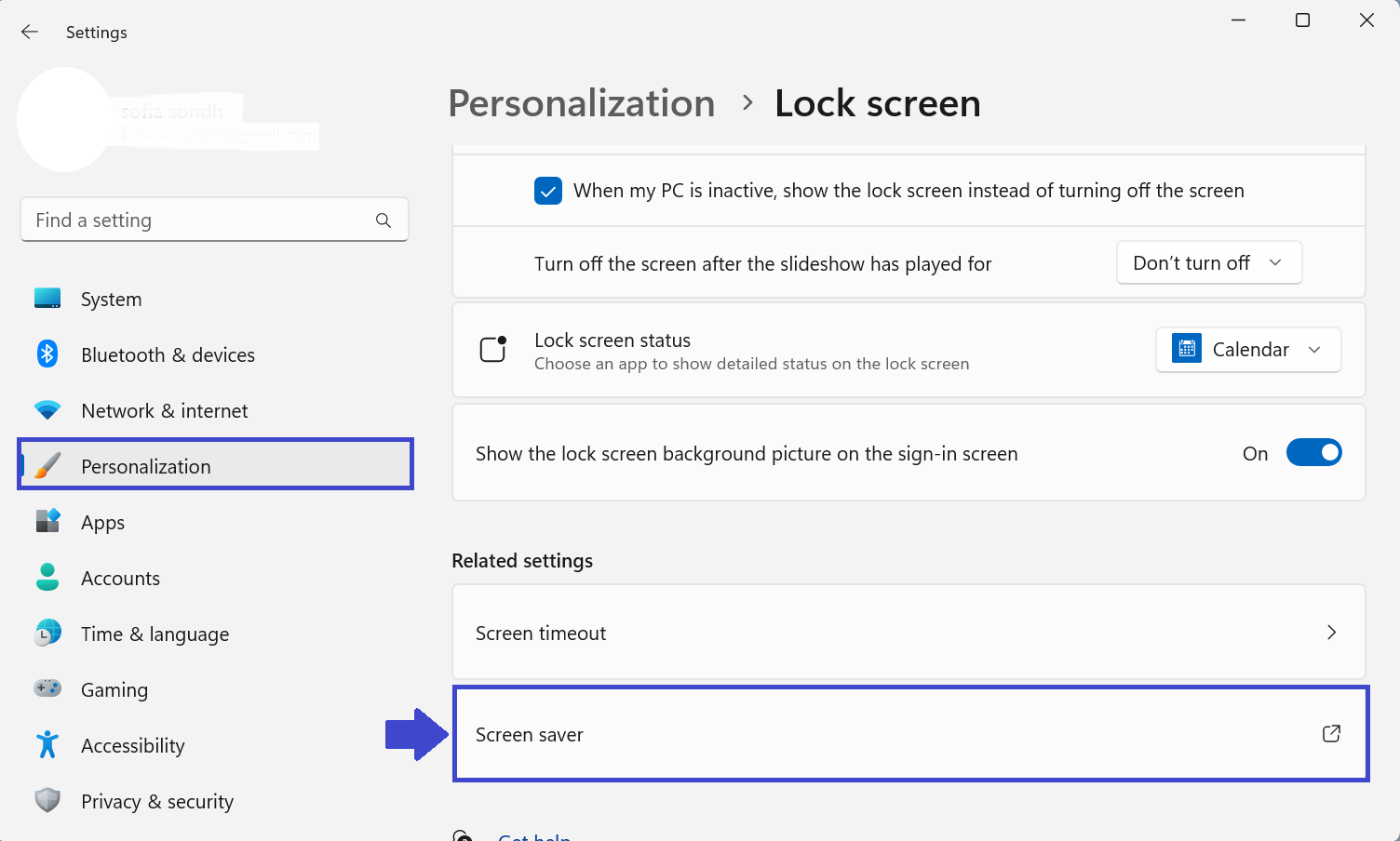Click the back arrow in Settings header

[30, 33]
